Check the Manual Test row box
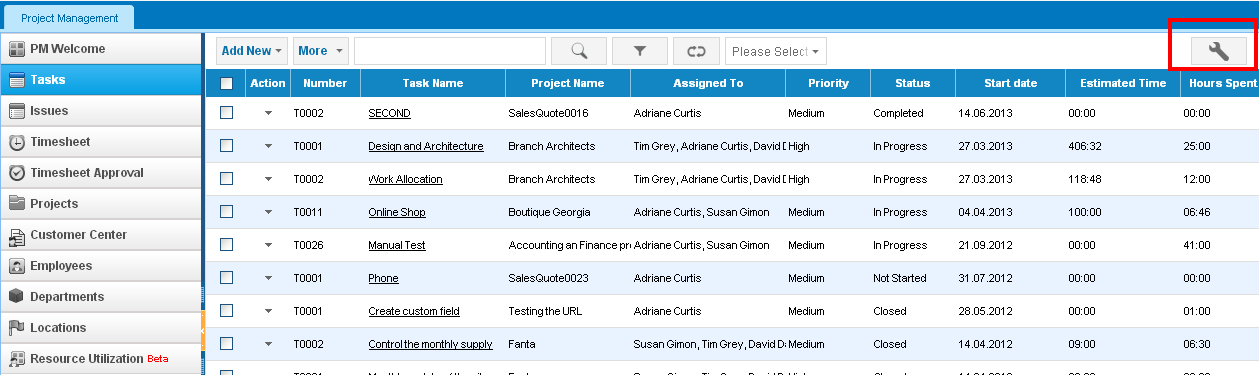Viewport: 1259px width, 375px height. [x=226, y=245]
